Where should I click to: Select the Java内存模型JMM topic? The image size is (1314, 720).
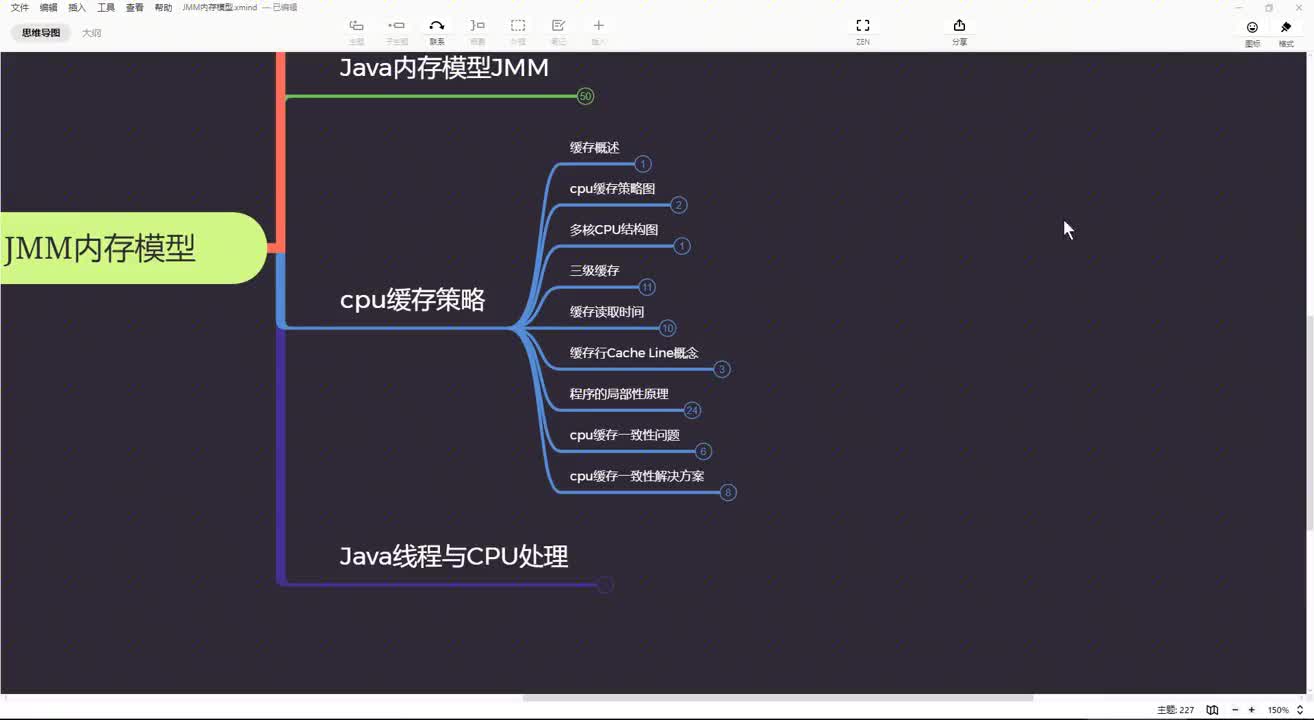tap(444, 68)
